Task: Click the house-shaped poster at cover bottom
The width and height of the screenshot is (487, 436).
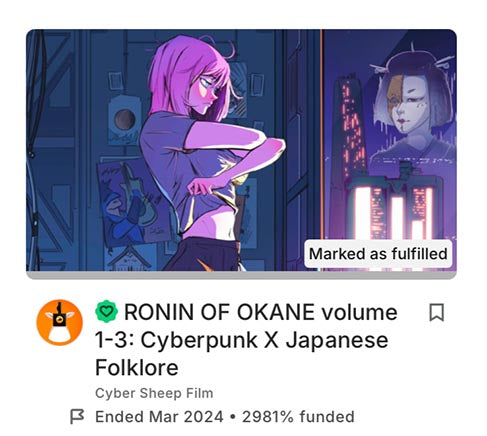Action: pyautogui.click(x=129, y=259)
